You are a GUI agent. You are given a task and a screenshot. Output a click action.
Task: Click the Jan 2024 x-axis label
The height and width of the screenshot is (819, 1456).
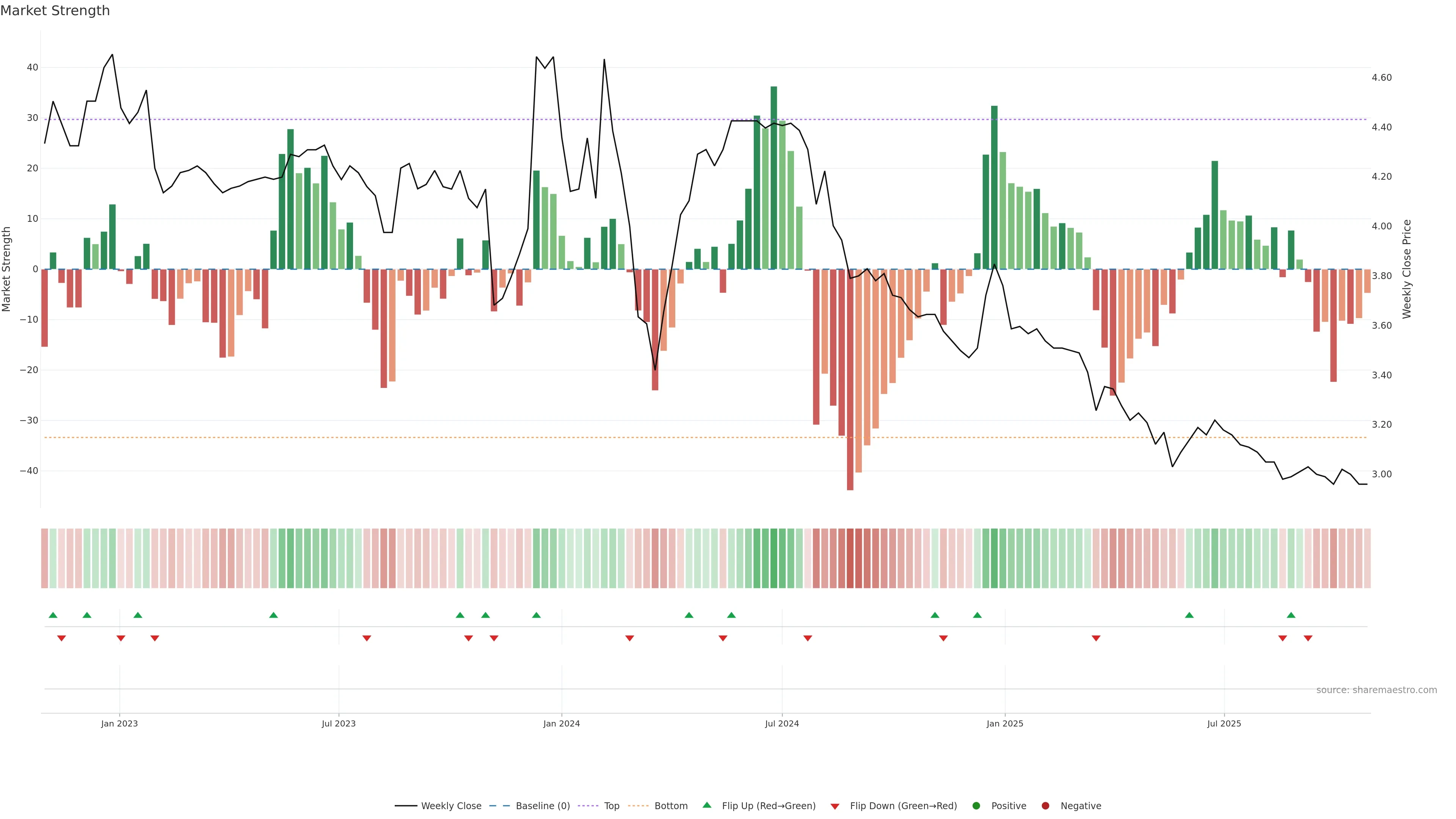click(561, 723)
